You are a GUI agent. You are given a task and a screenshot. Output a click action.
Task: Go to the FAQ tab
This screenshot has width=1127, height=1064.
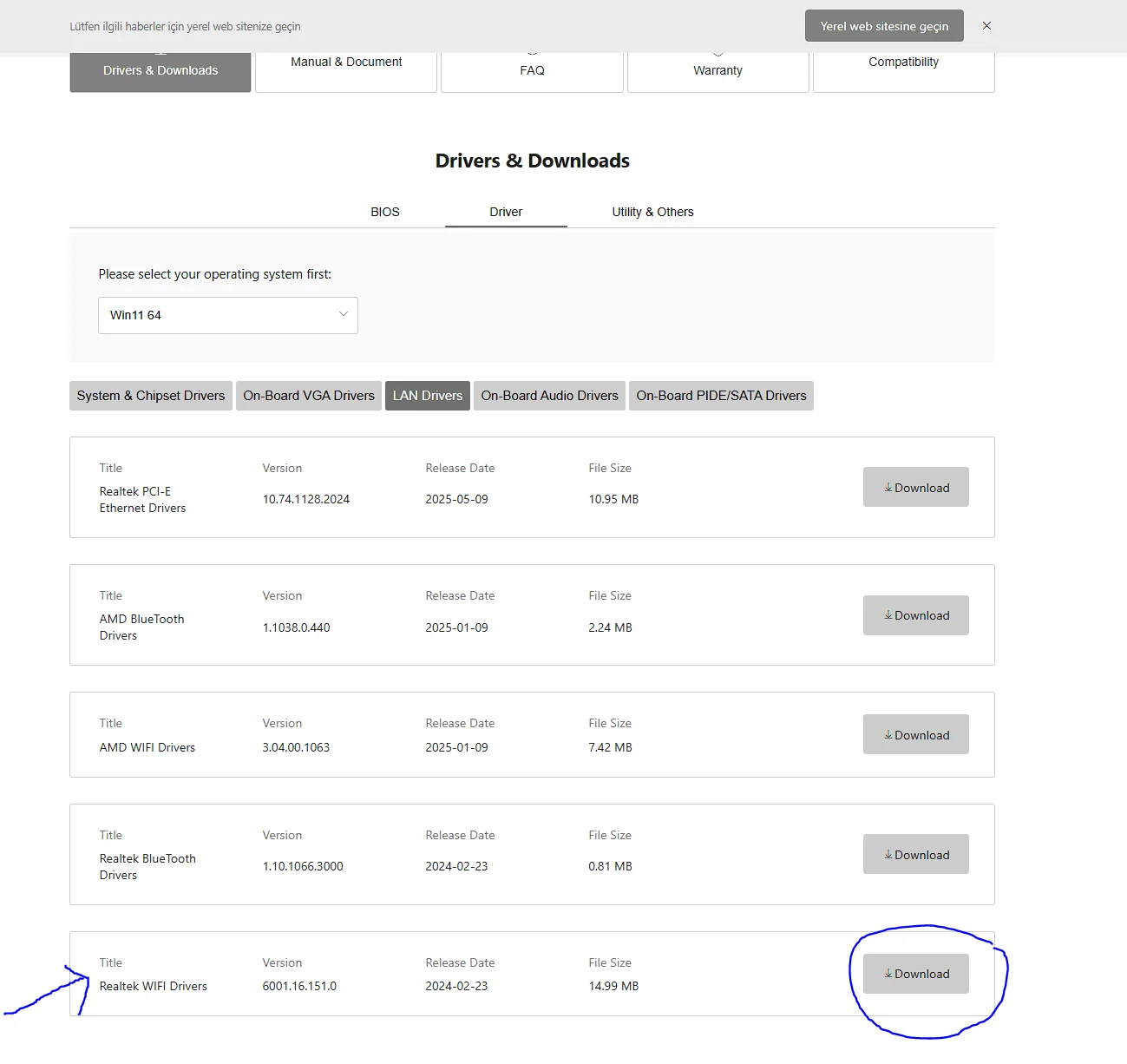532,71
